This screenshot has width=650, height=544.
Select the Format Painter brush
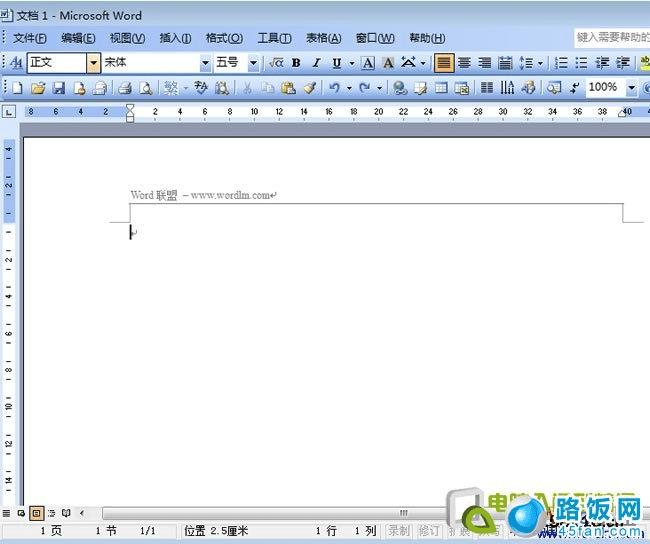click(x=309, y=88)
